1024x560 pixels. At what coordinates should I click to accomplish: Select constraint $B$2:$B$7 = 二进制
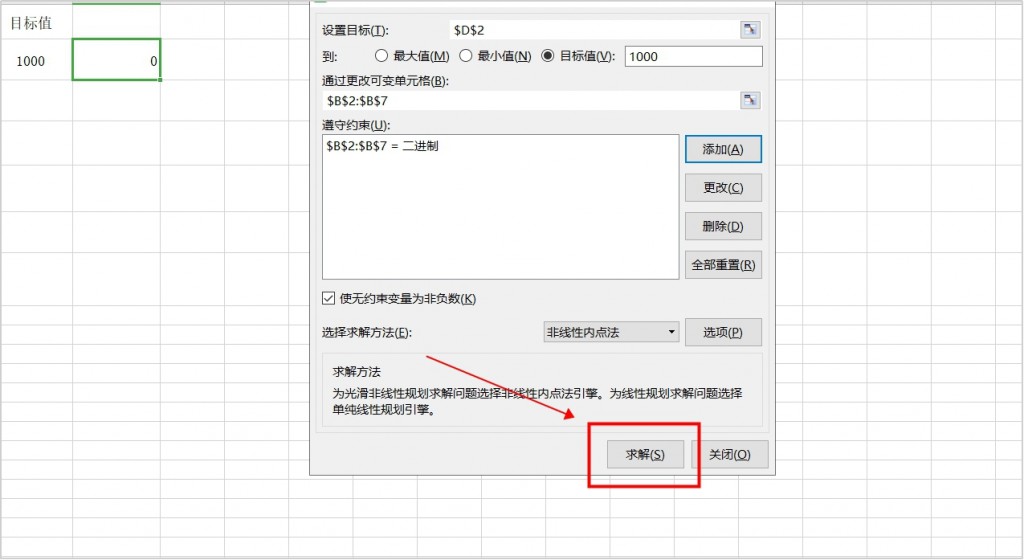[383, 146]
